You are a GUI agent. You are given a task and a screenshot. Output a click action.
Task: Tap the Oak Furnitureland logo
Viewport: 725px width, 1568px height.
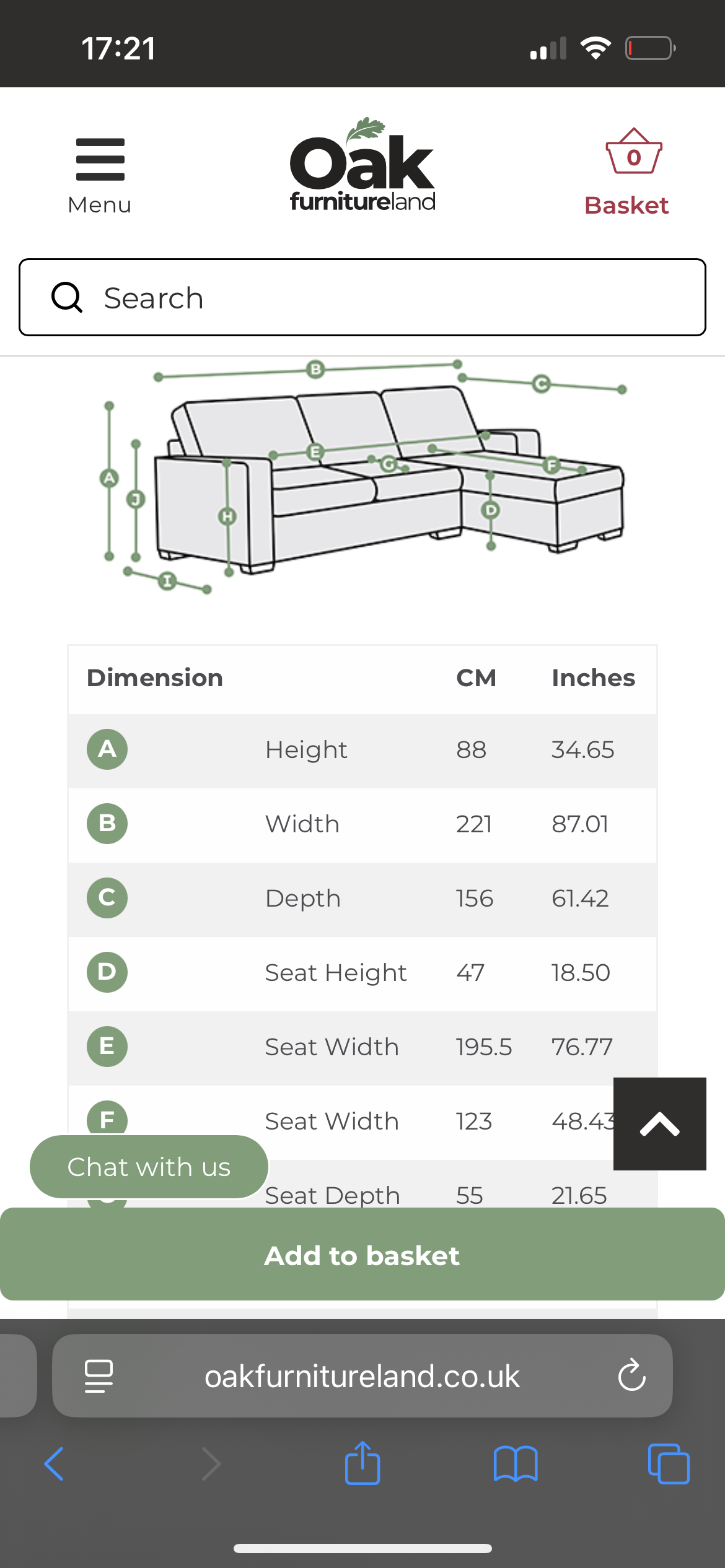(x=362, y=165)
